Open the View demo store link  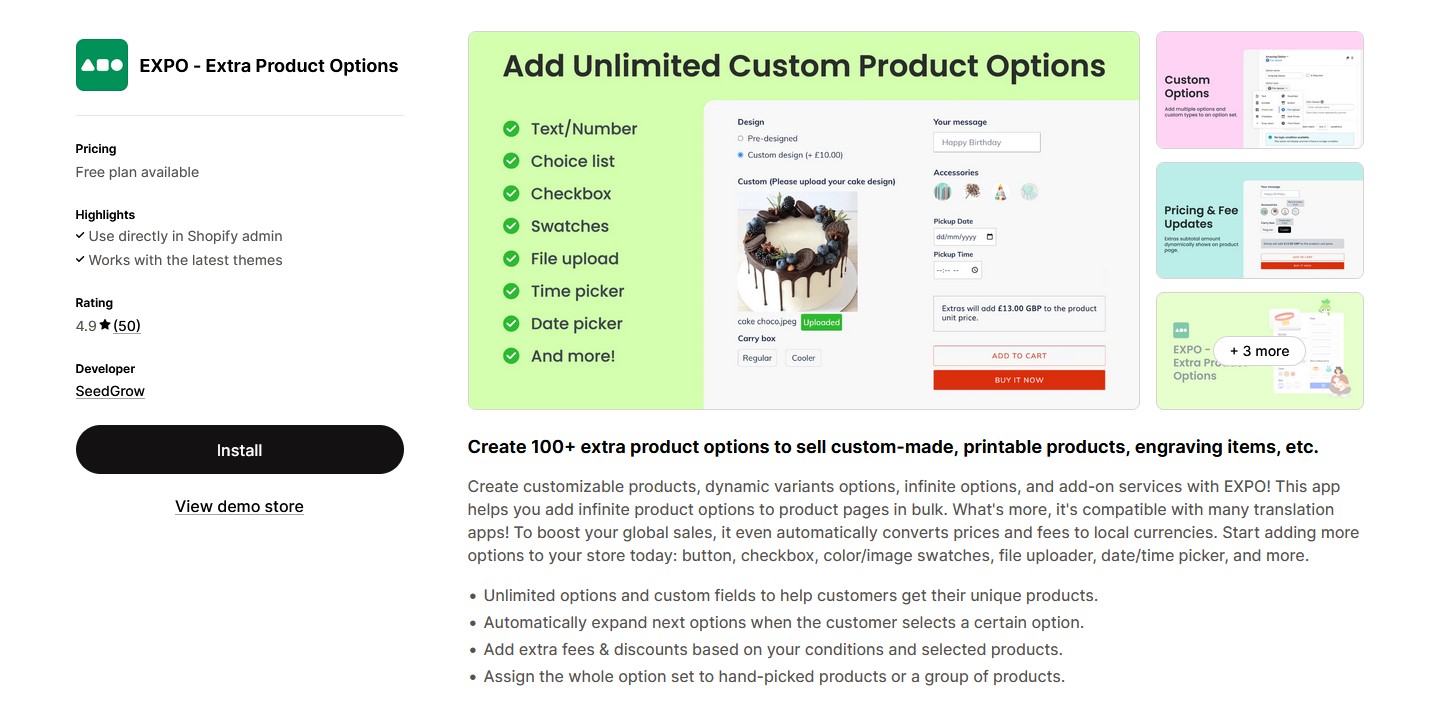[239, 506]
